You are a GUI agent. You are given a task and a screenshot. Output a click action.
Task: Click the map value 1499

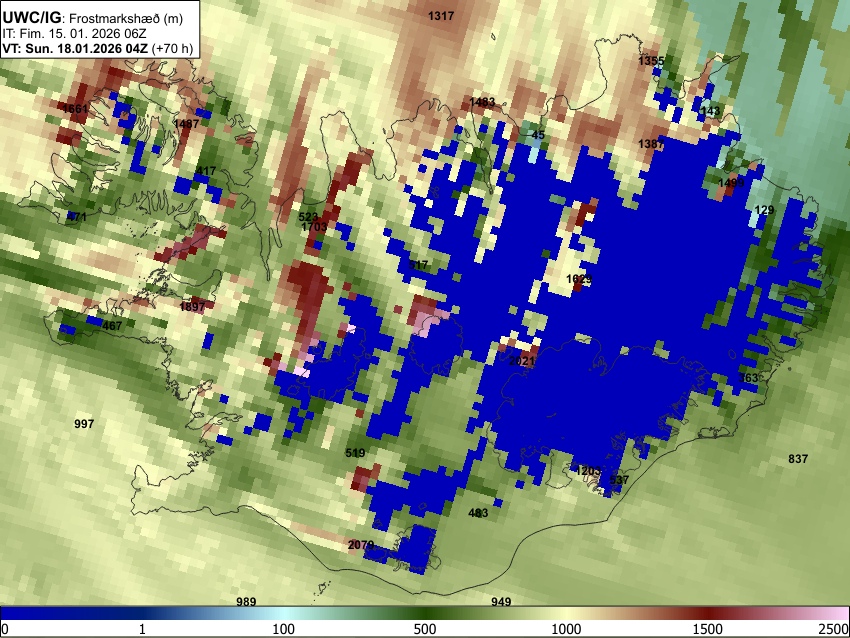pos(731,183)
